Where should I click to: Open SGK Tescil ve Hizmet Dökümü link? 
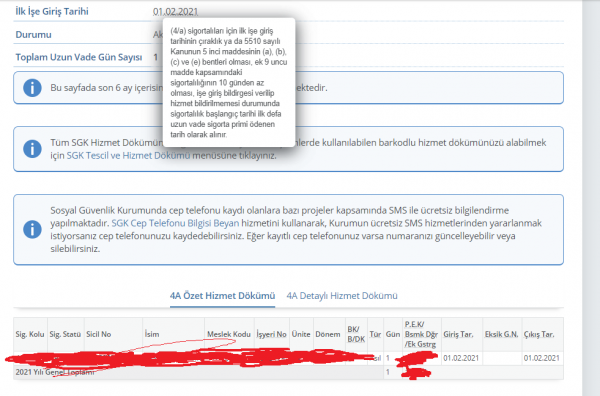[x=128, y=155]
